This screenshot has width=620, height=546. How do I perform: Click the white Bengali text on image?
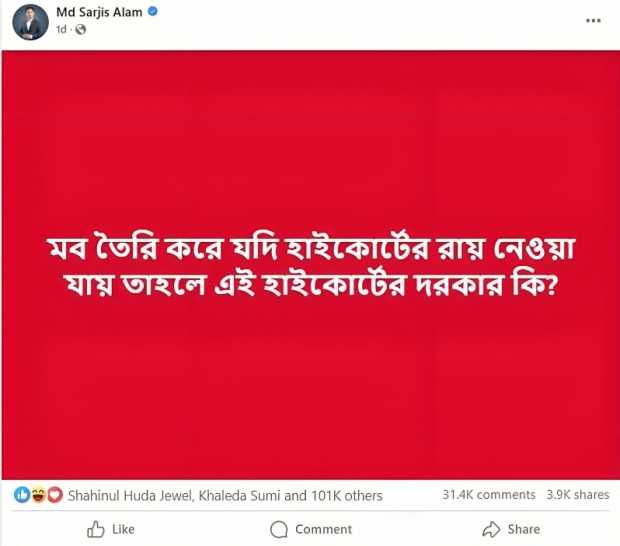tap(311, 266)
